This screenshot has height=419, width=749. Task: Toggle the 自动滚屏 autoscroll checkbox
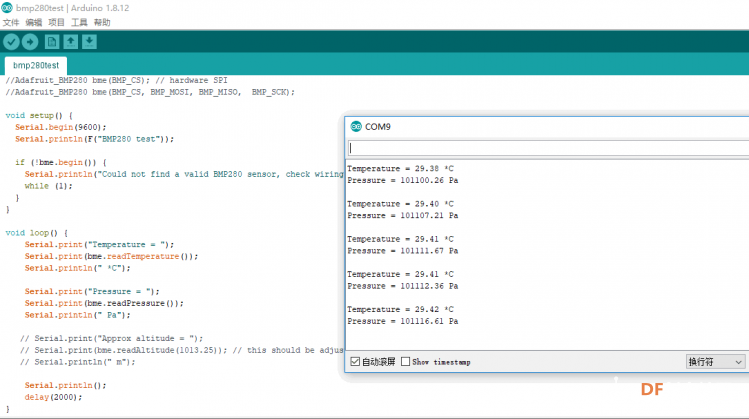[x=355, y=362]
